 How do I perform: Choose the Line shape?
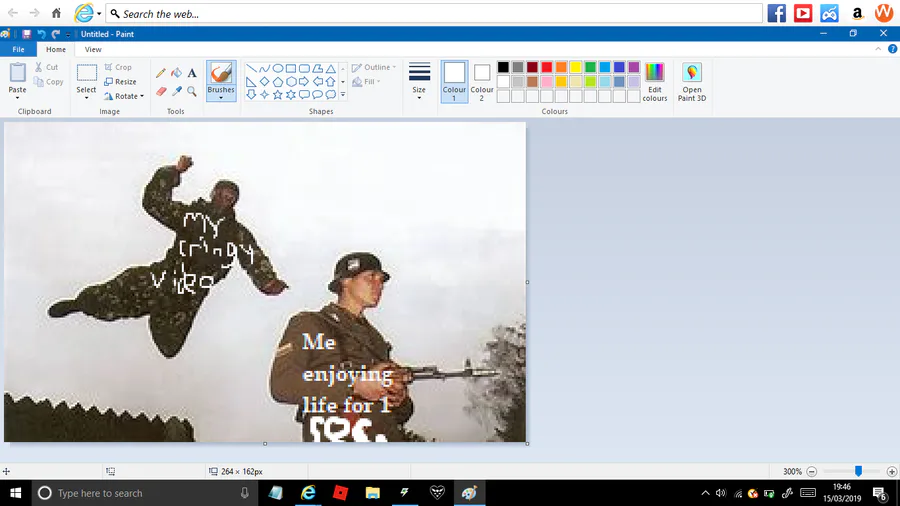point(251,68)
